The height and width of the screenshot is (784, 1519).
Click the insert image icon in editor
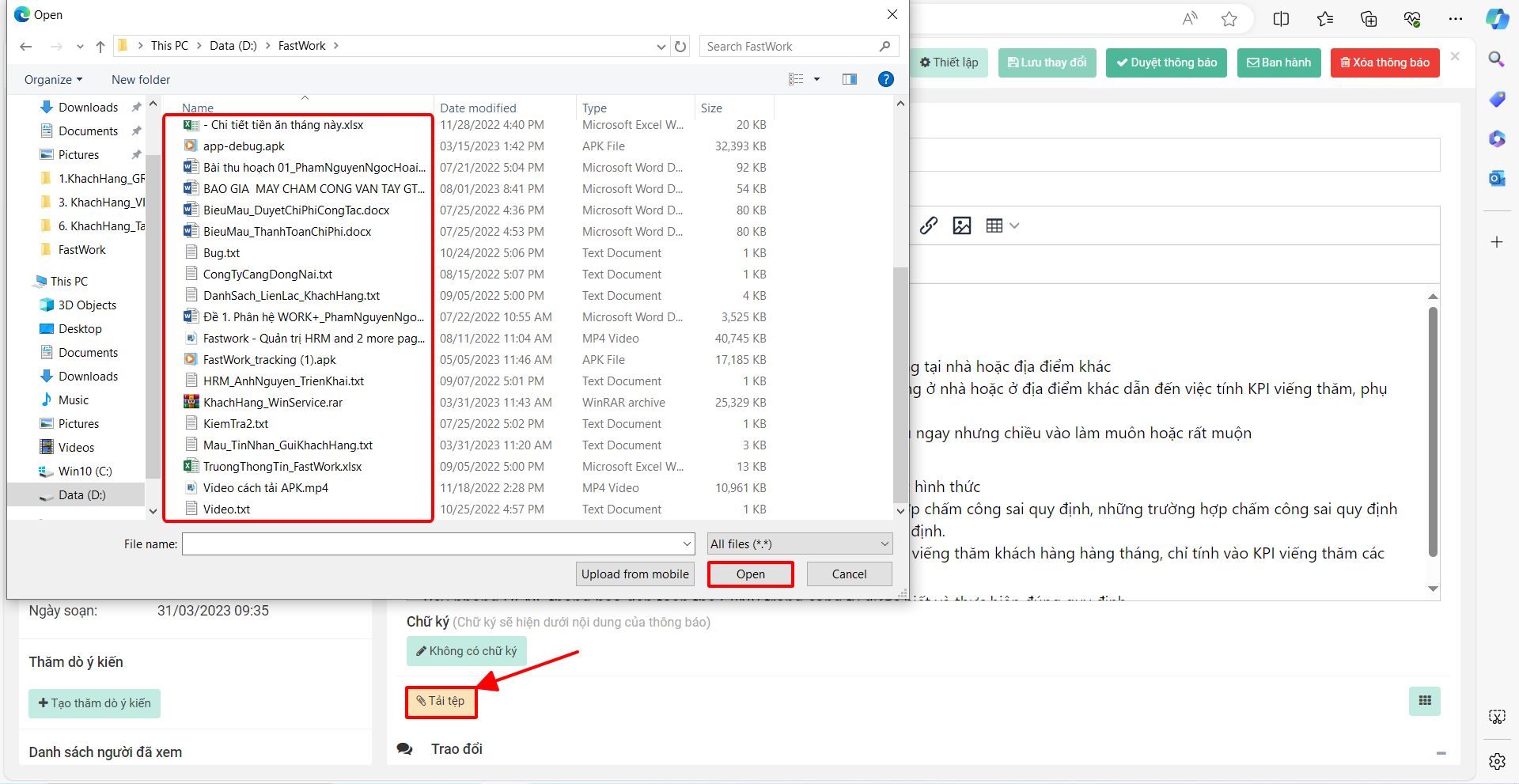coord(962,225)
